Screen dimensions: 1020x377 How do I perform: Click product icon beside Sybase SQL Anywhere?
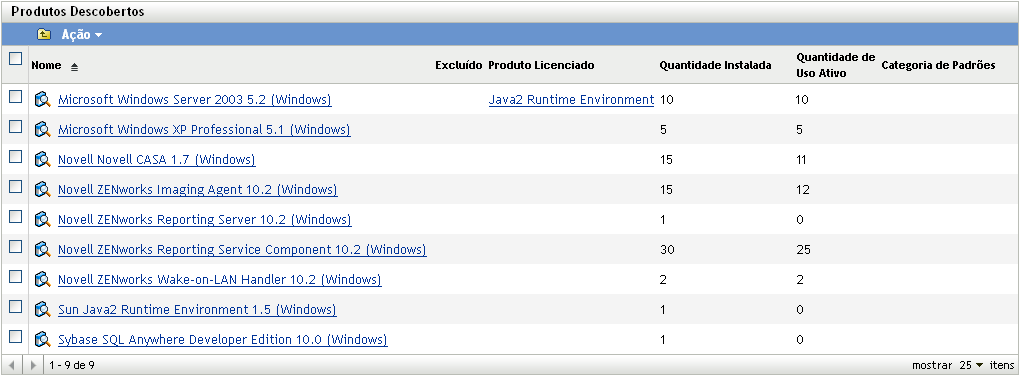point(43,339)
